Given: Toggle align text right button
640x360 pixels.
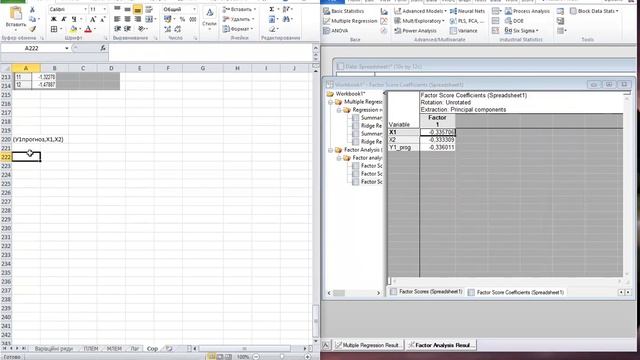Looking at the screenshot, I should (x=138, y=19).
